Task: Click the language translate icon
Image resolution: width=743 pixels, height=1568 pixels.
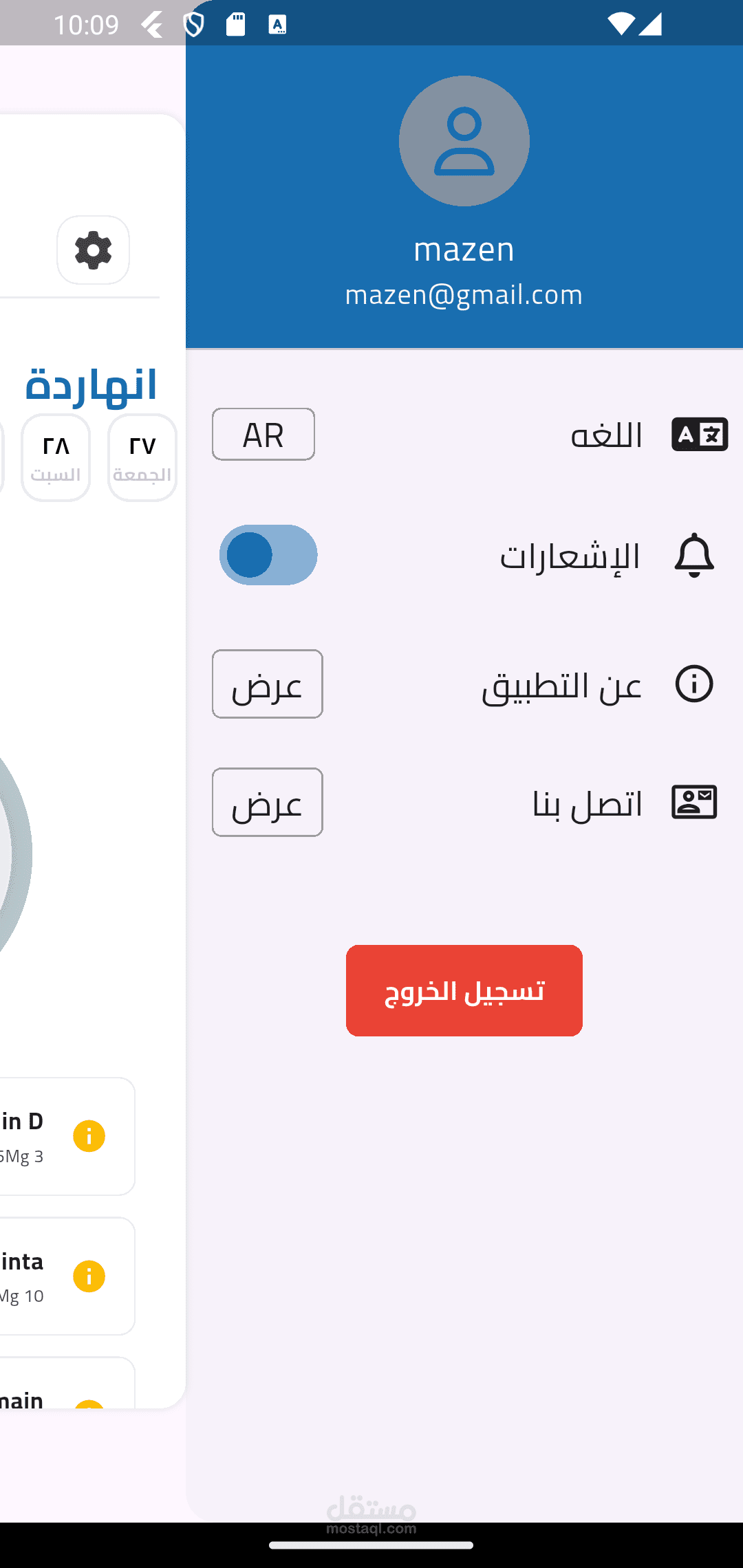Action: pos(700,435)
